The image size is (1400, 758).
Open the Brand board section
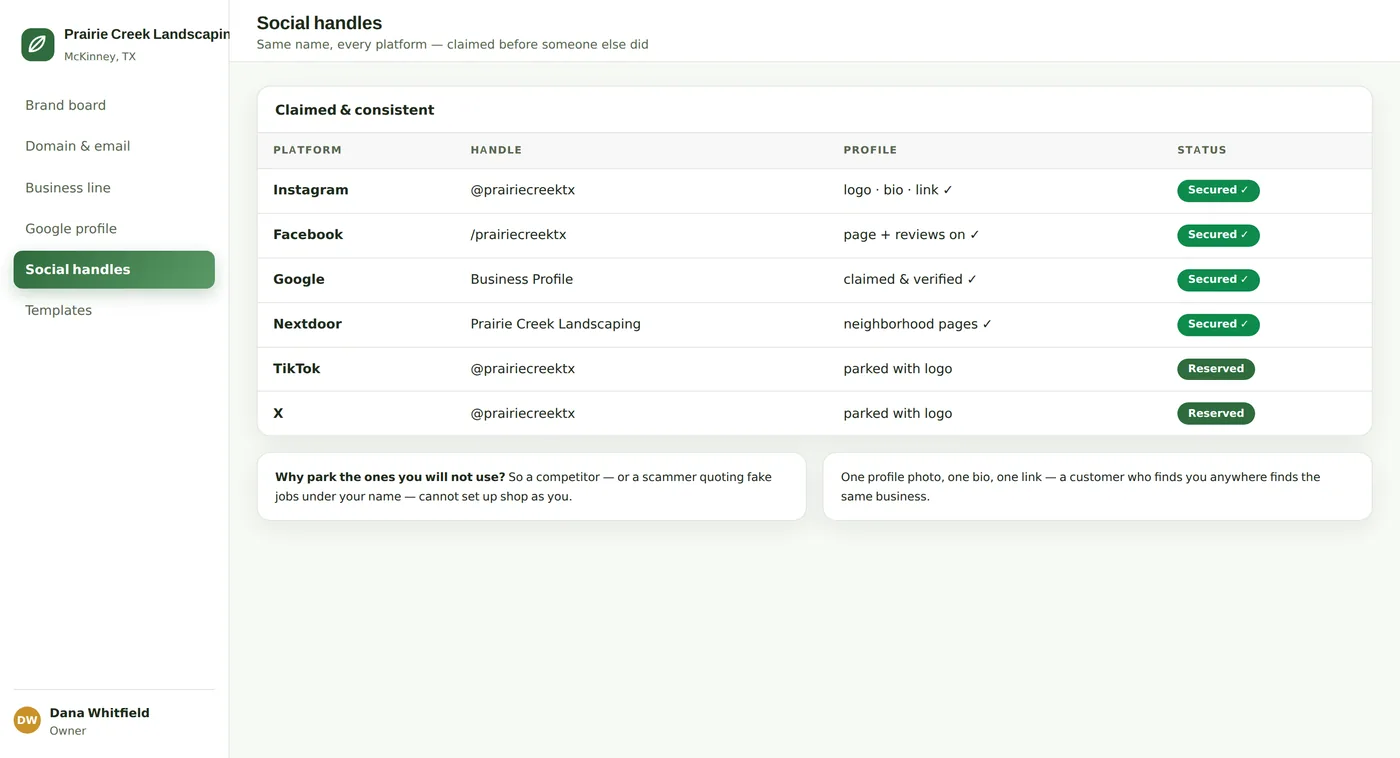pyautogui.click(x=114, y=105)
